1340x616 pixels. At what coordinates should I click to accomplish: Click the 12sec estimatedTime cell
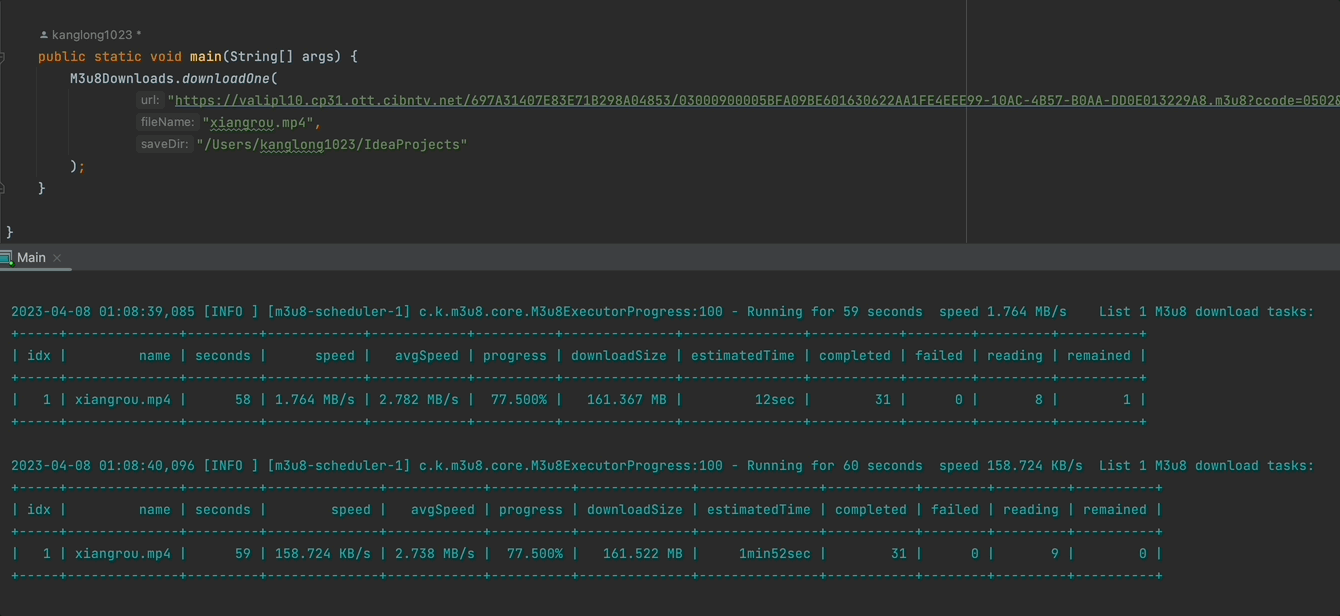(x=775, y=399)
